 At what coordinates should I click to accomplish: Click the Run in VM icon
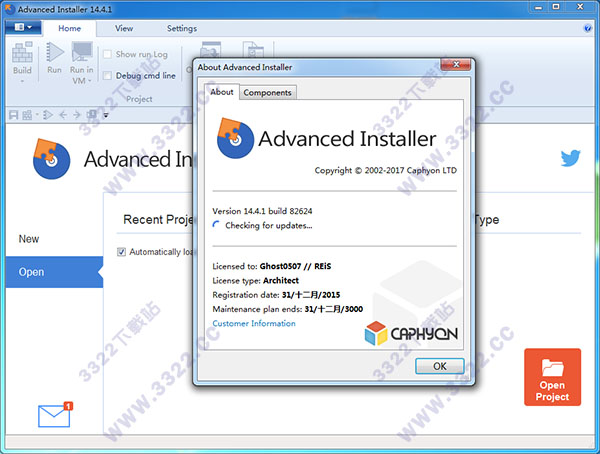pyautogui.click(x=82, y=52)
